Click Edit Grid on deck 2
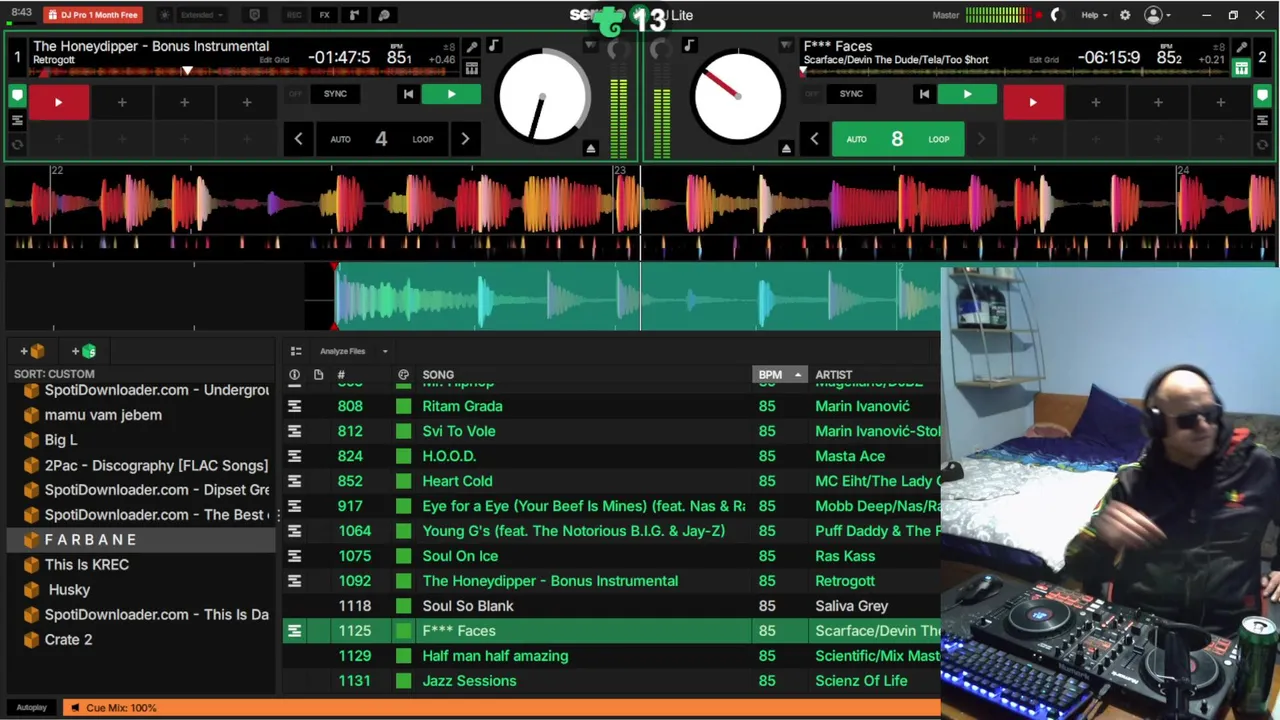This screenshot has height=720, width=1280. (1044, 60)
